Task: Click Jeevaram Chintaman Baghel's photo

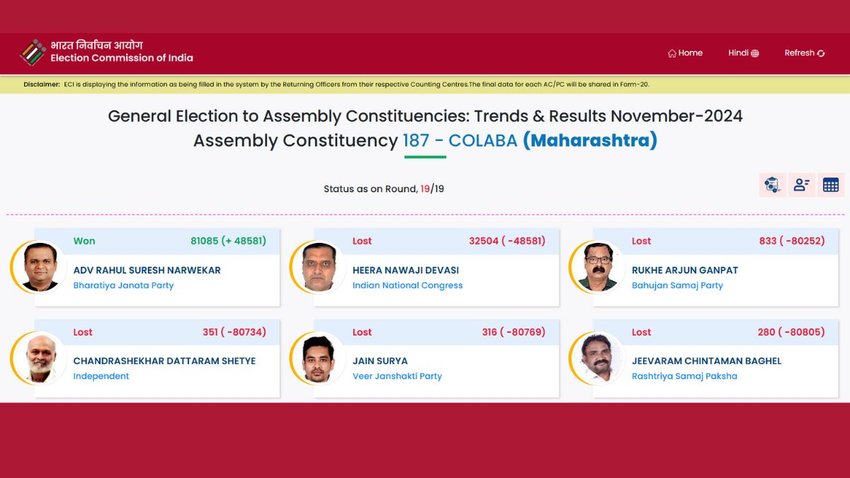Action: point(598,358)
